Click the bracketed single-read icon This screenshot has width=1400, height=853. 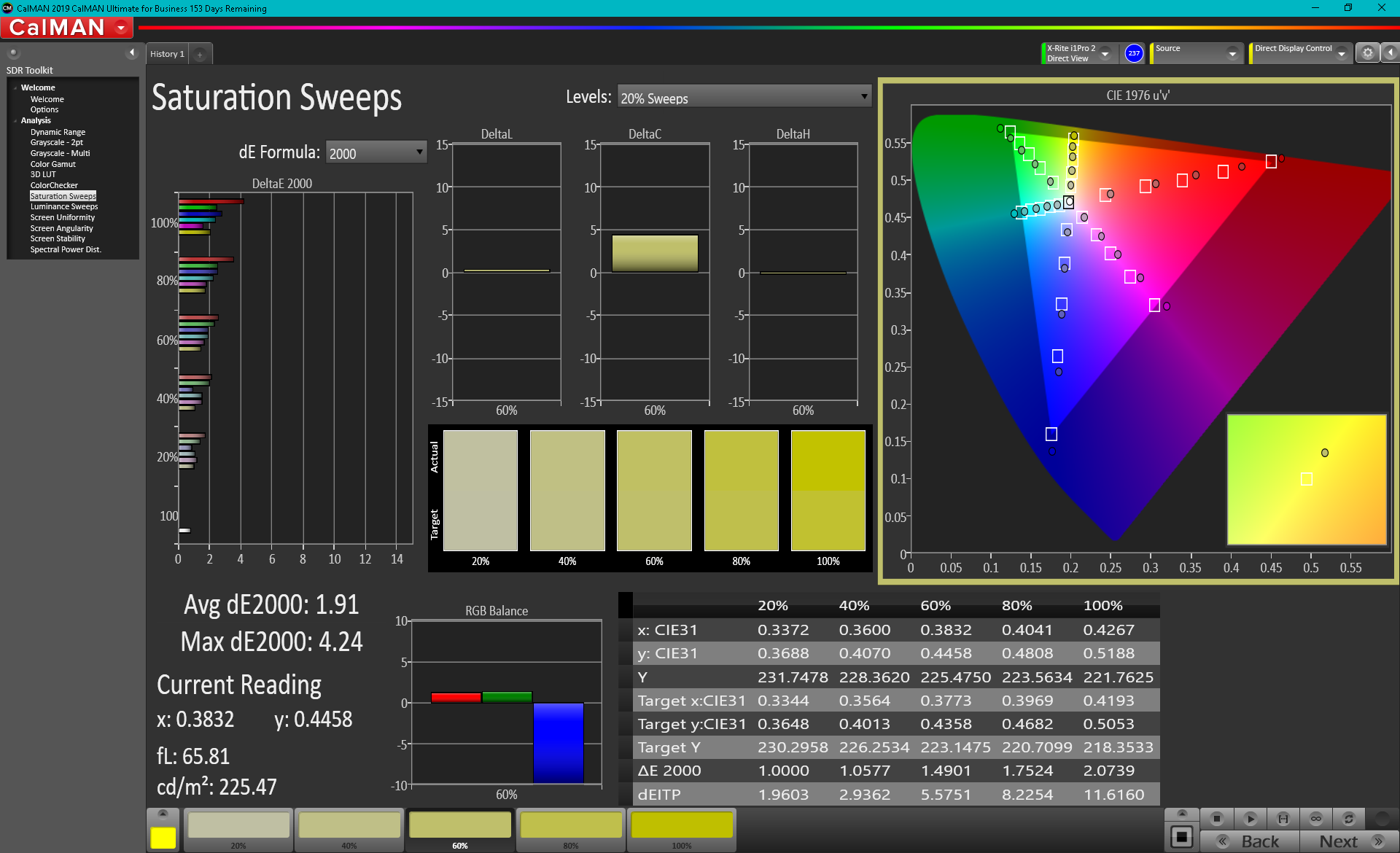pyautogui.click(x=1283, y=819)
